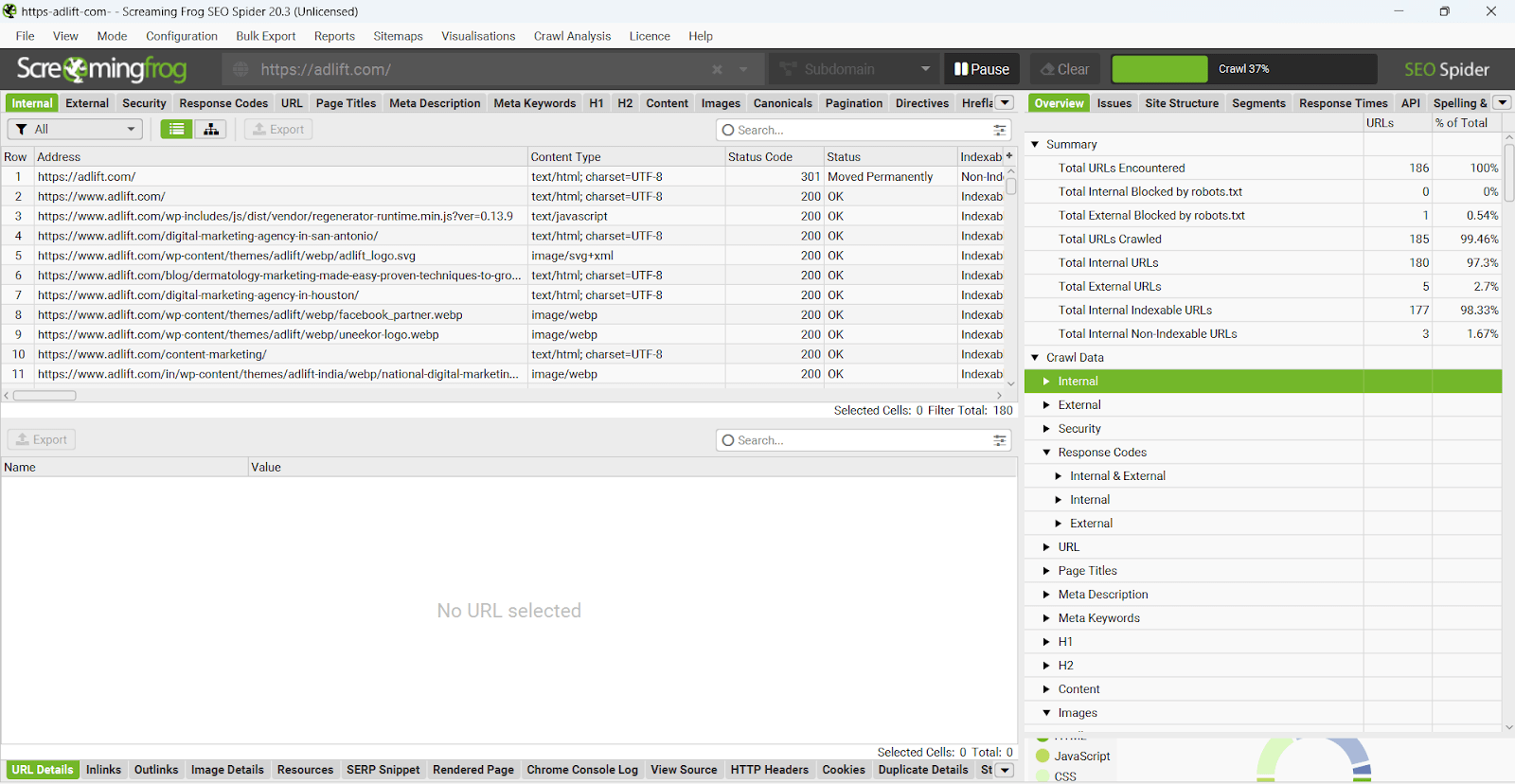Open the Chrome Console Log tab
This screenshot has width=1515, height=784.
click(582, 770)
